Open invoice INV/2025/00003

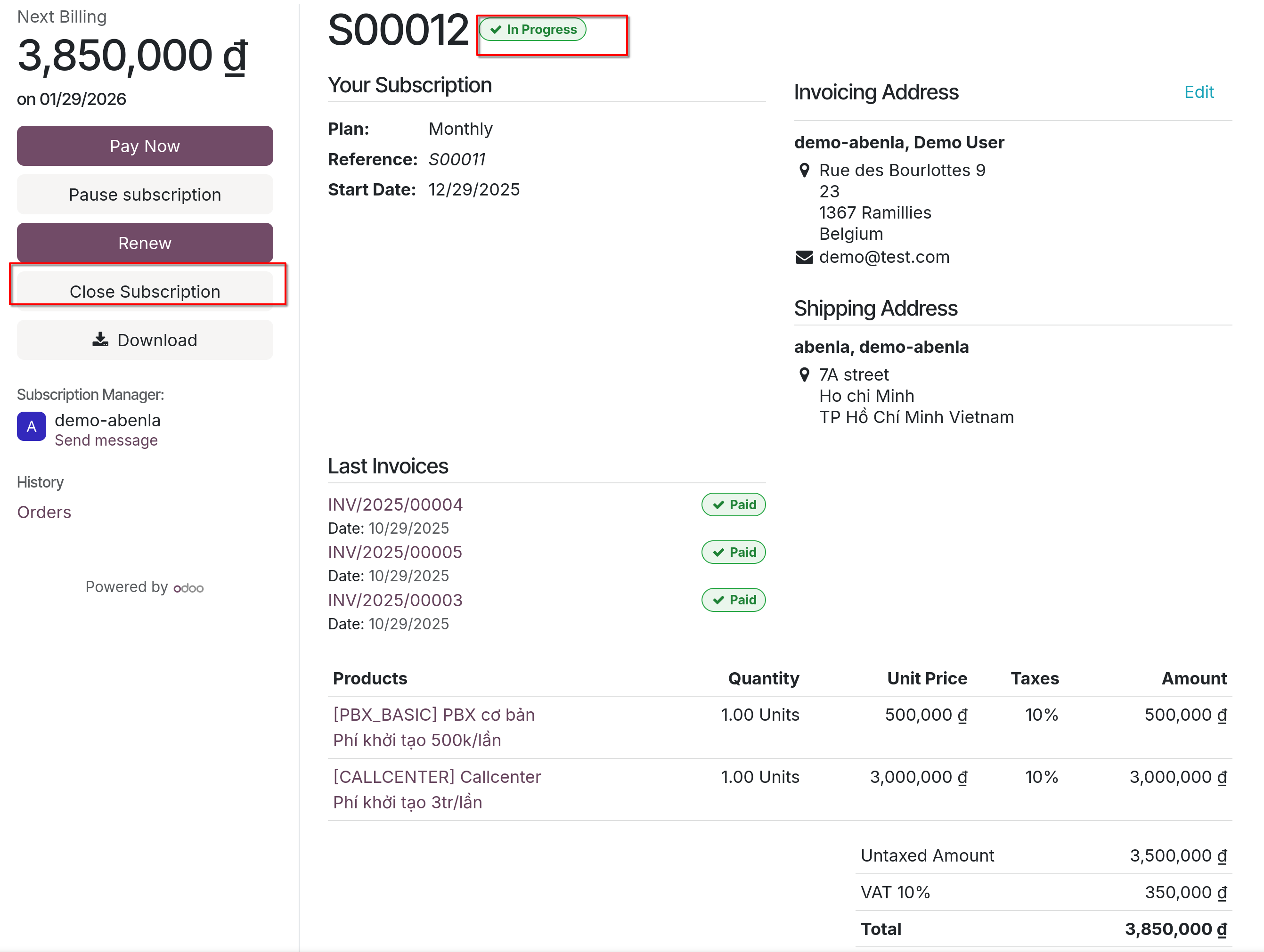pyautogui.click(x=395, y=600)
